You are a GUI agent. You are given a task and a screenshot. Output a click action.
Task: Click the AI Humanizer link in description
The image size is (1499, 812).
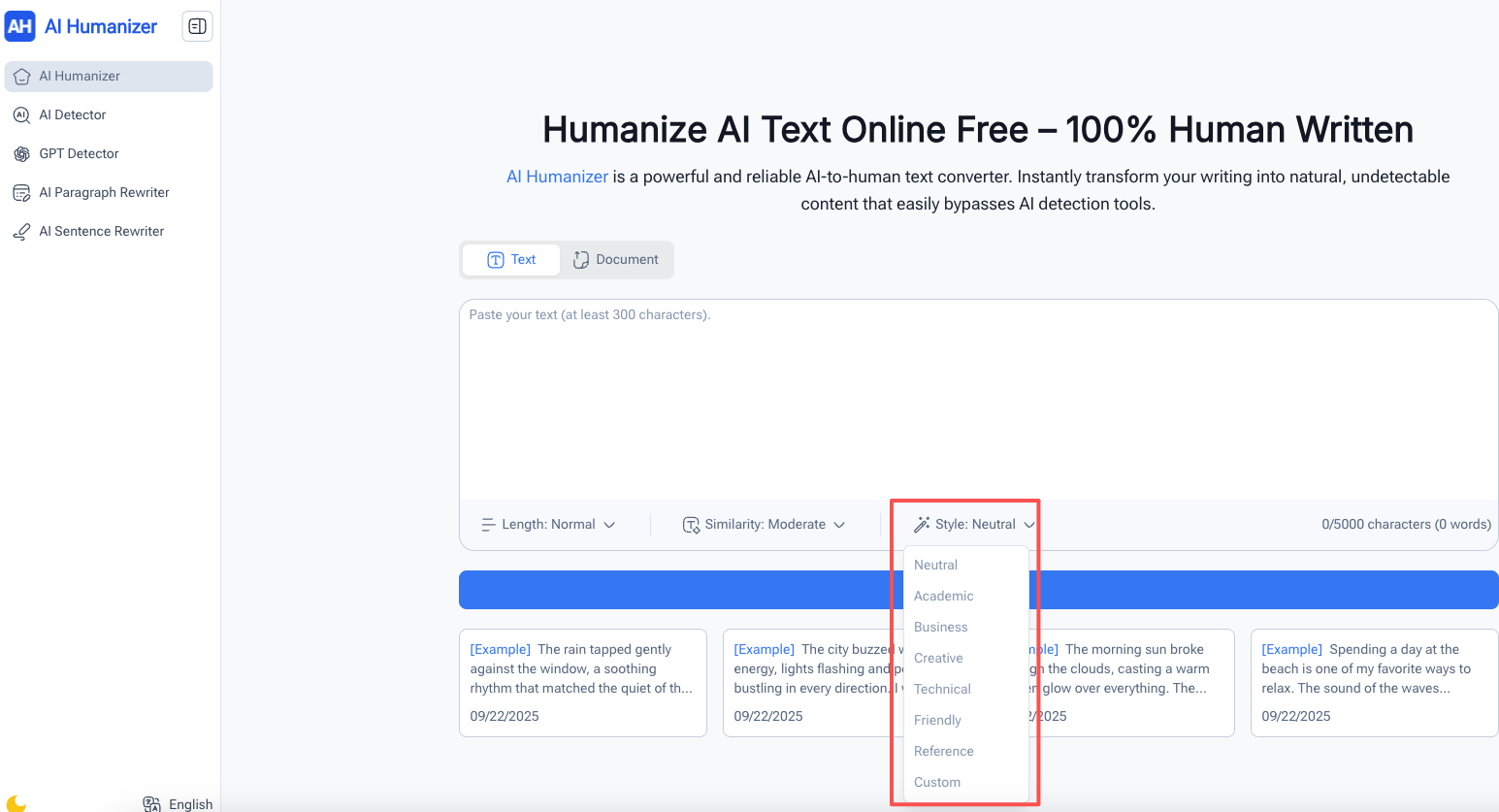[558, 177]
